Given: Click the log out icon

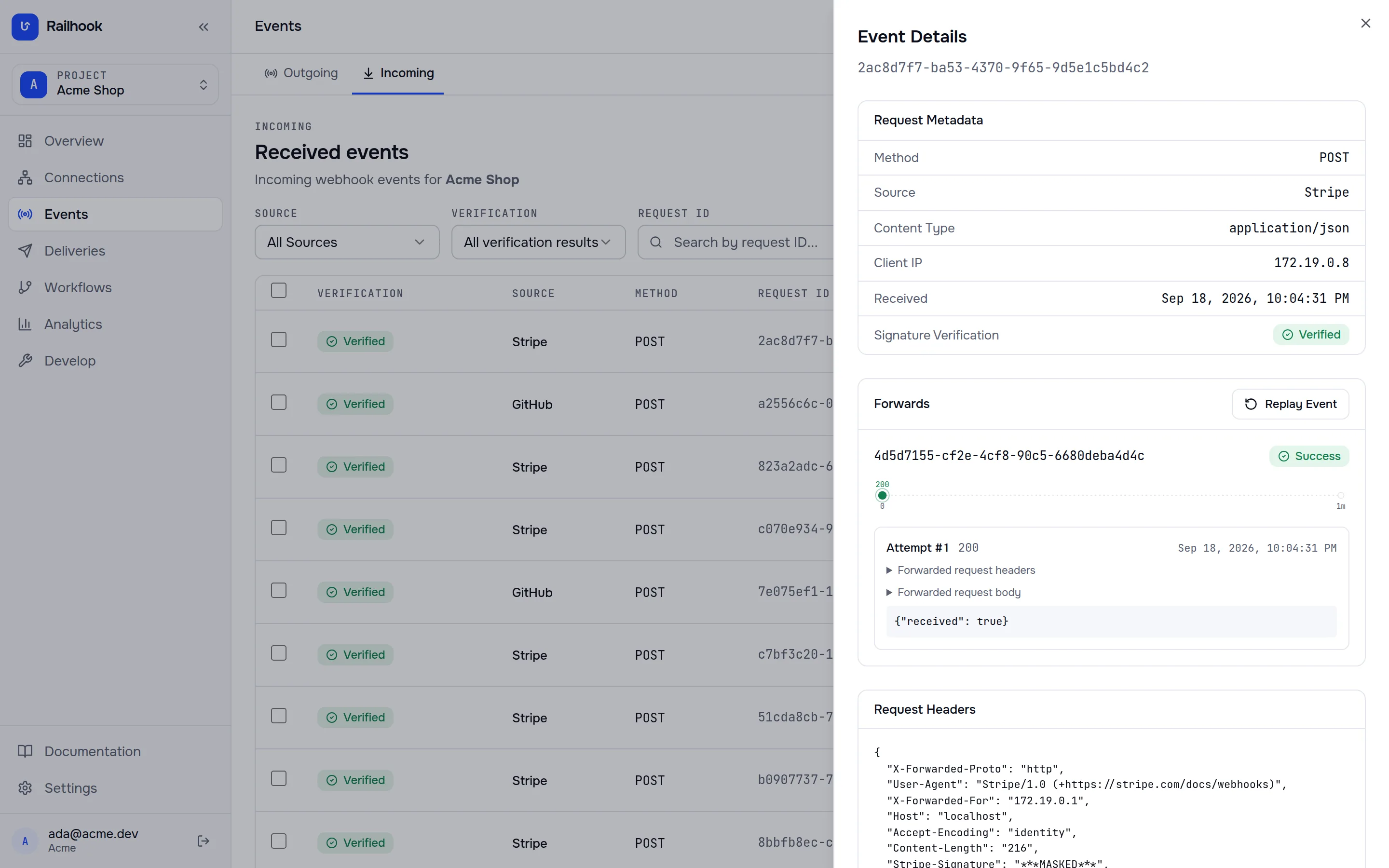Looking at the screenshot, I should tap(203, 841).
